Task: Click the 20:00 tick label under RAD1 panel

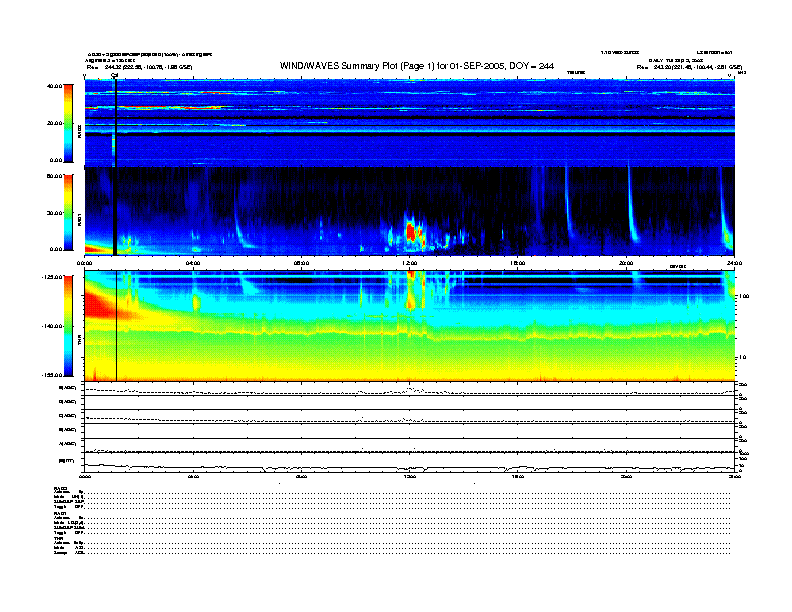Action: pyautogui.click(x=626, y=263)
